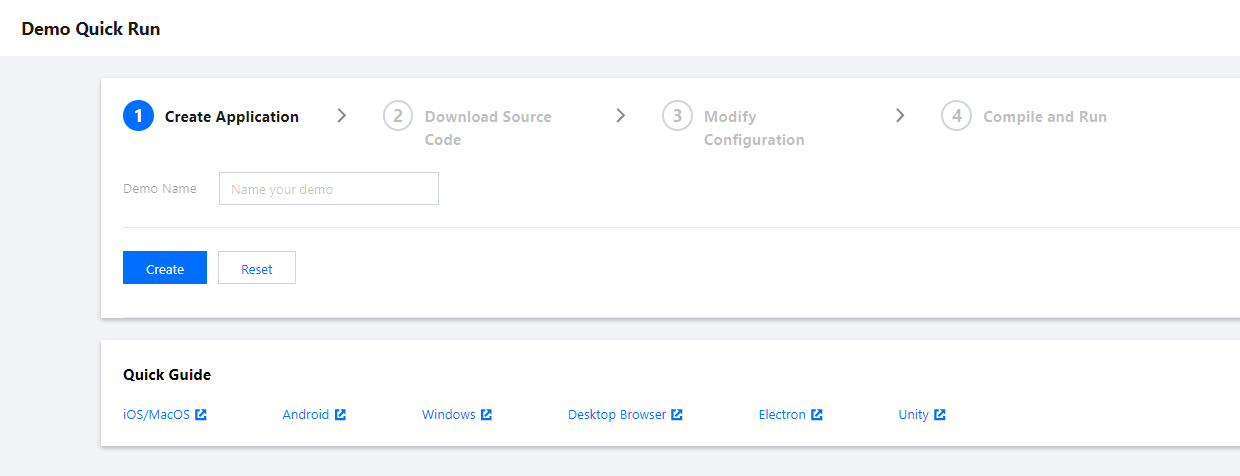Click external link icon beside Android
This screenshot has width=1240, height=476.
[340, 415]
